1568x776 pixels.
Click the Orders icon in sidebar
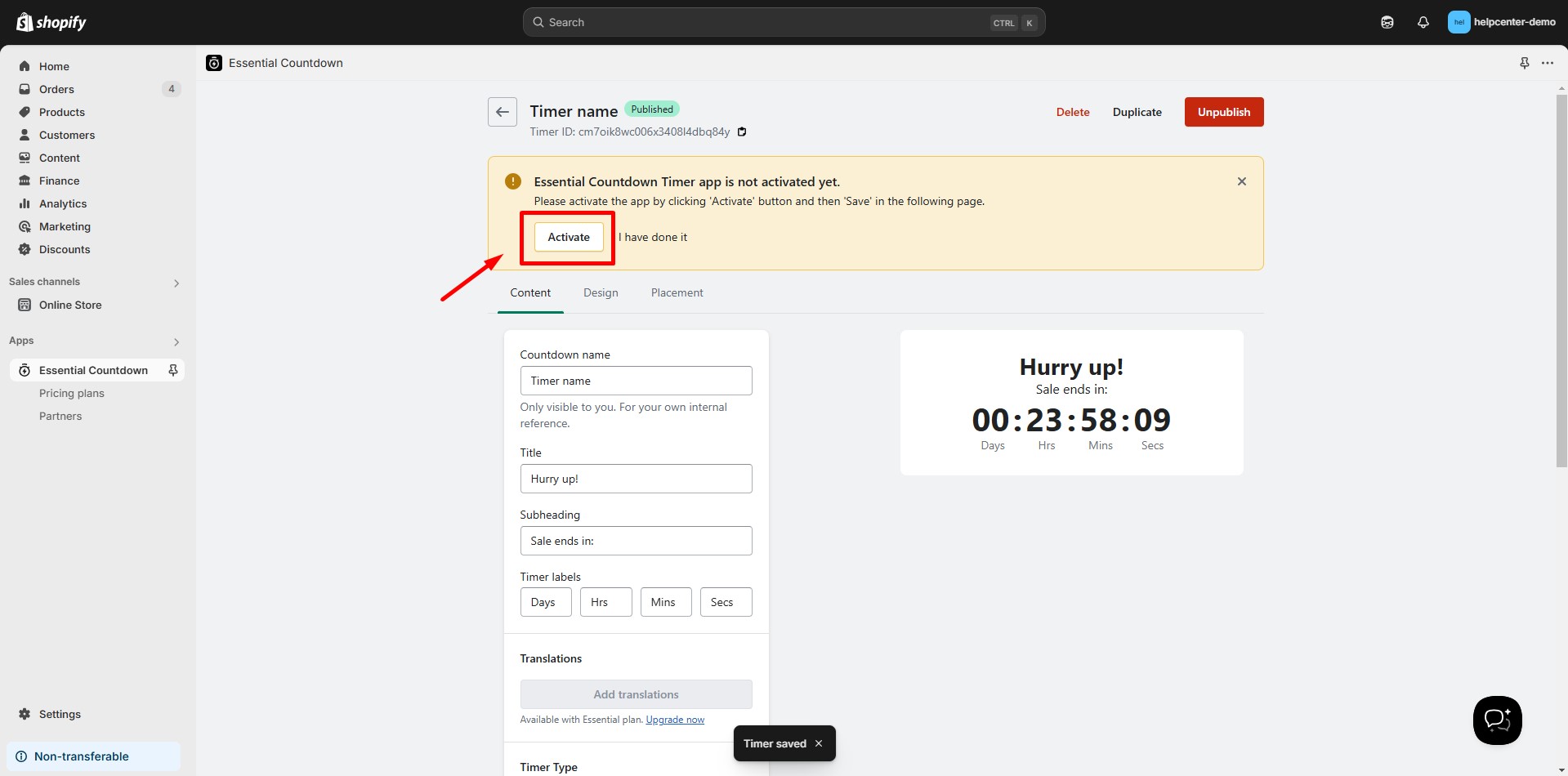25,89
